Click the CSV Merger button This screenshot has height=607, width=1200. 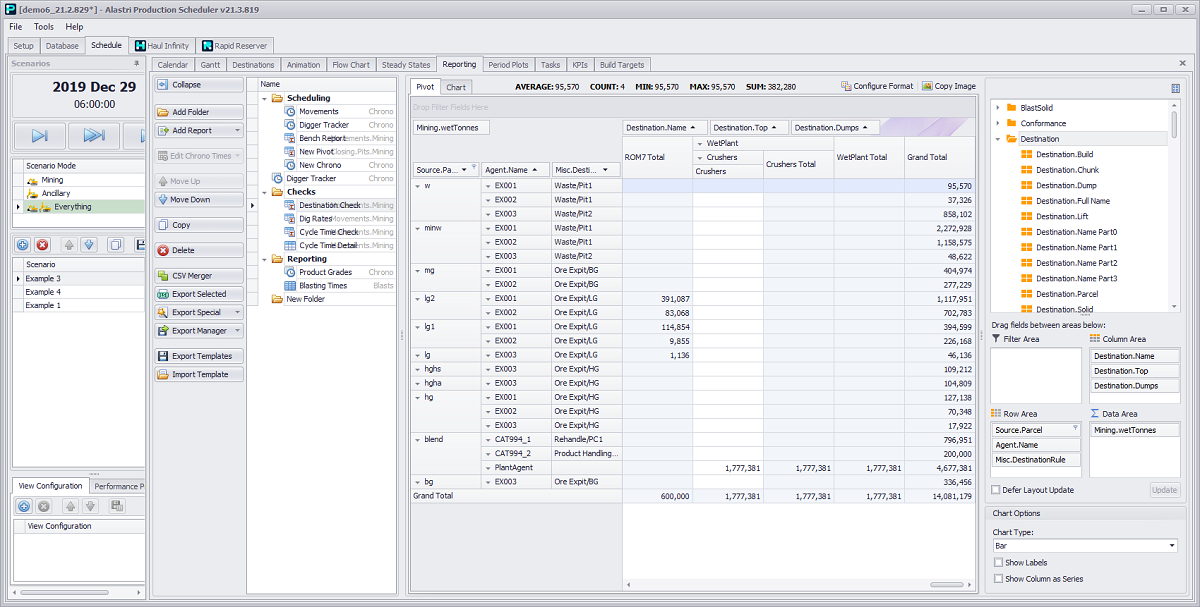[199, 276]
